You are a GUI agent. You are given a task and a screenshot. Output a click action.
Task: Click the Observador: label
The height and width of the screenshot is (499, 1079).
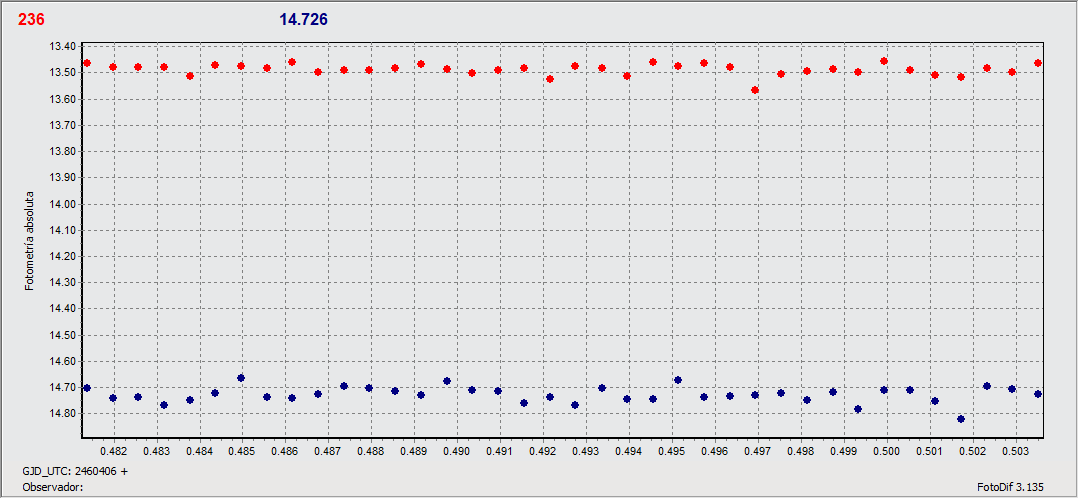[53, 487]
